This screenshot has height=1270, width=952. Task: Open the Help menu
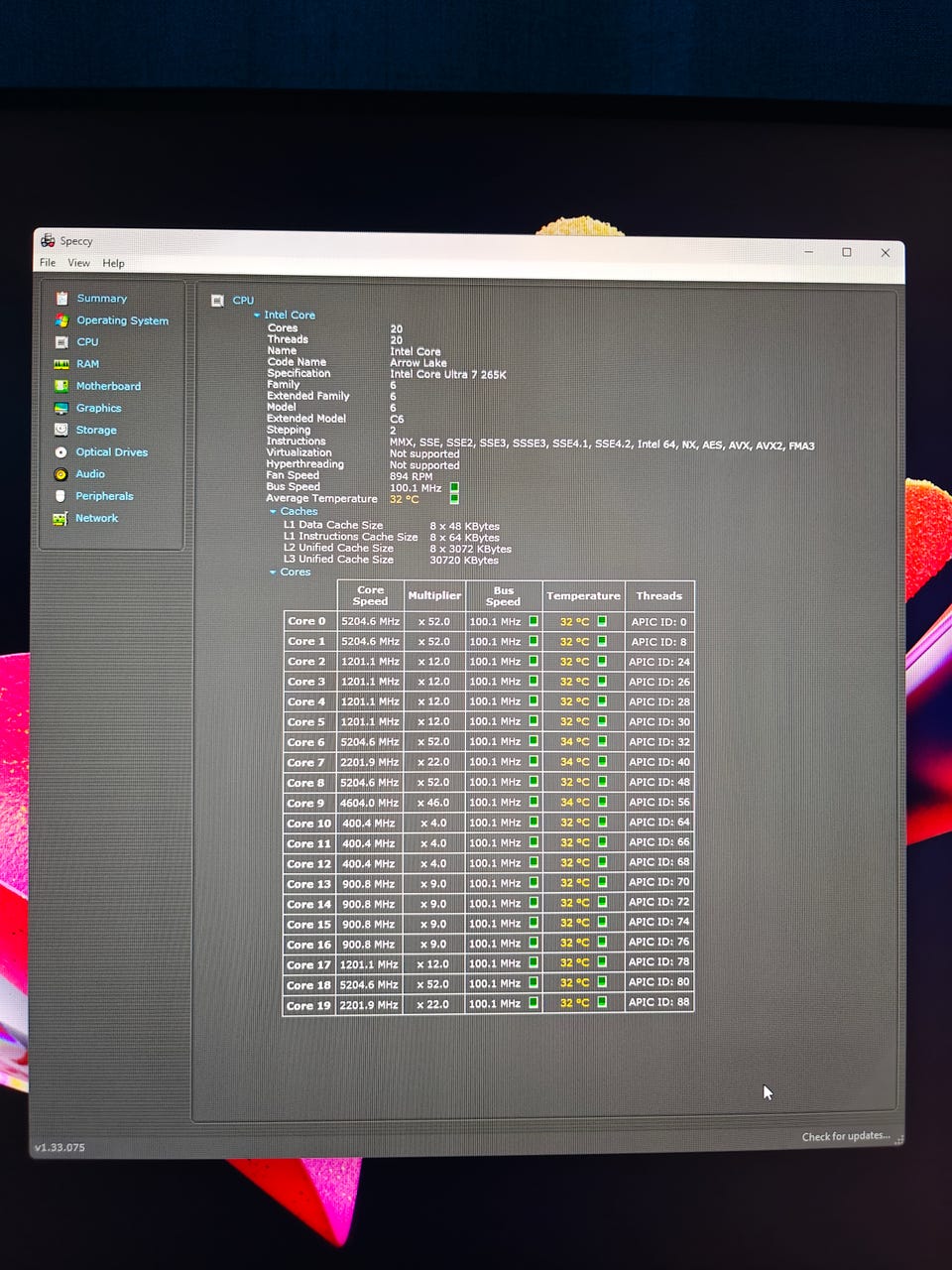[x=113, y=263]
